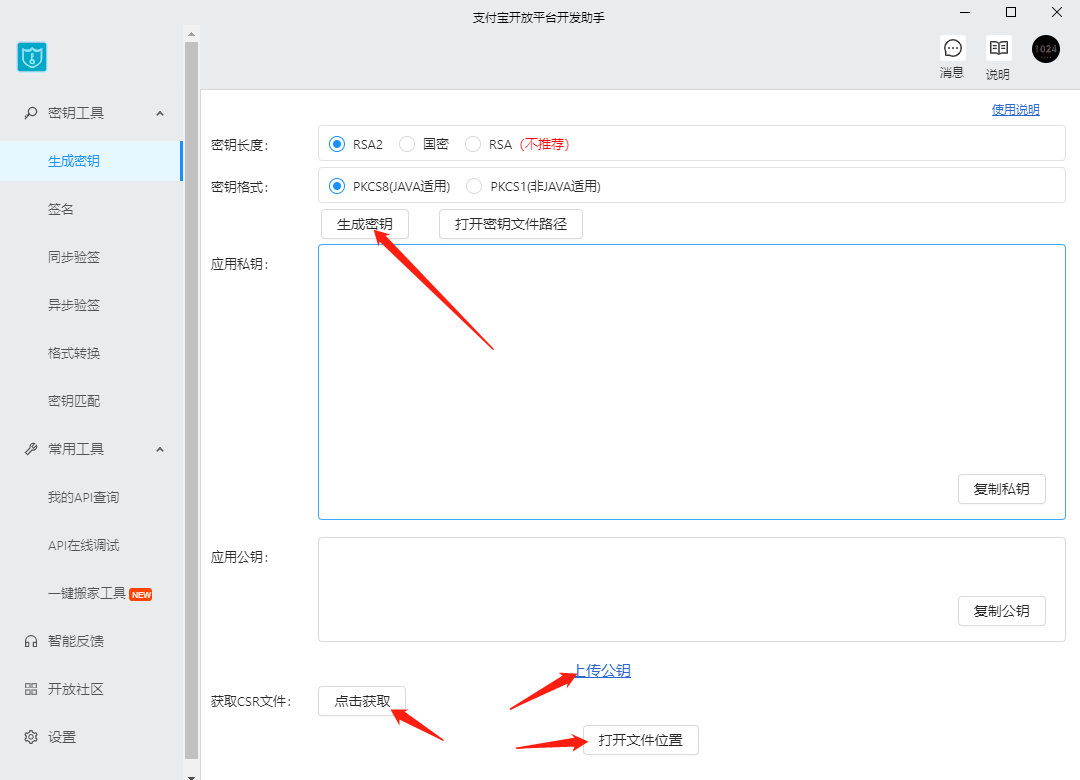The height and width of the screenshot is (780, 1080).
Task: Click the 生成密钥 button
Action: point(365,224)
